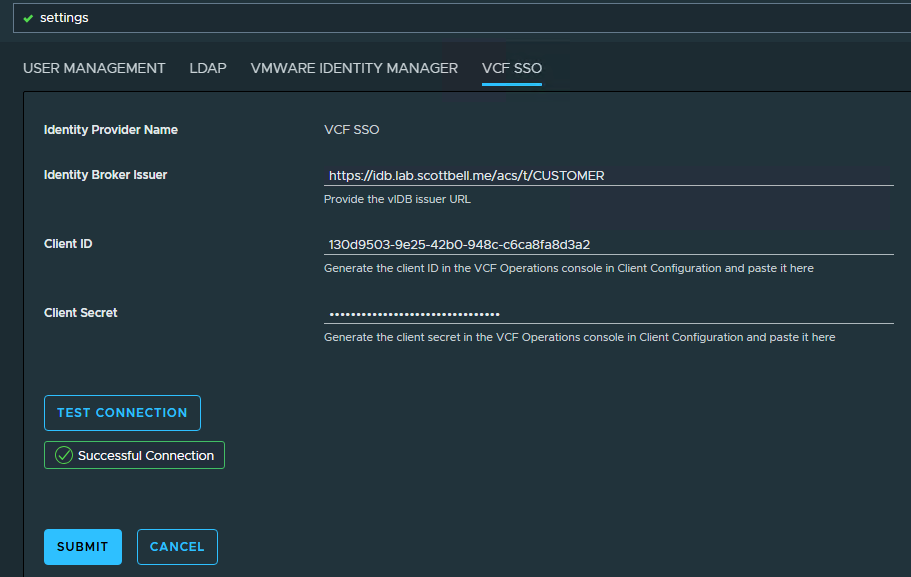Screen dimensions: 911x577
Task: Click the Identity Provider Name label
Action: (110, 130)
